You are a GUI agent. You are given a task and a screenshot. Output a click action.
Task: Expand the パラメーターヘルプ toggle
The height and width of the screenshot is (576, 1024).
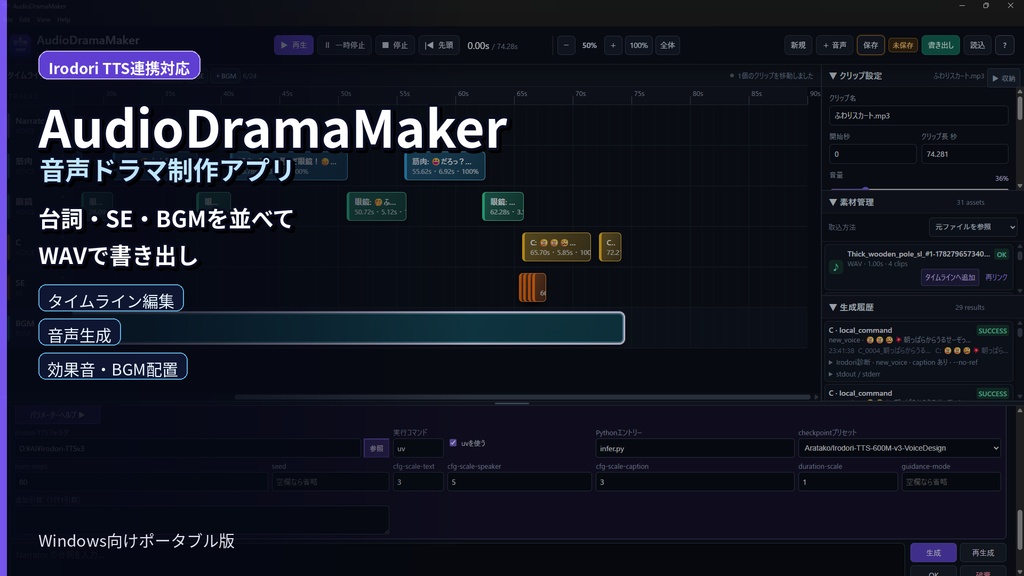[57, 415]
